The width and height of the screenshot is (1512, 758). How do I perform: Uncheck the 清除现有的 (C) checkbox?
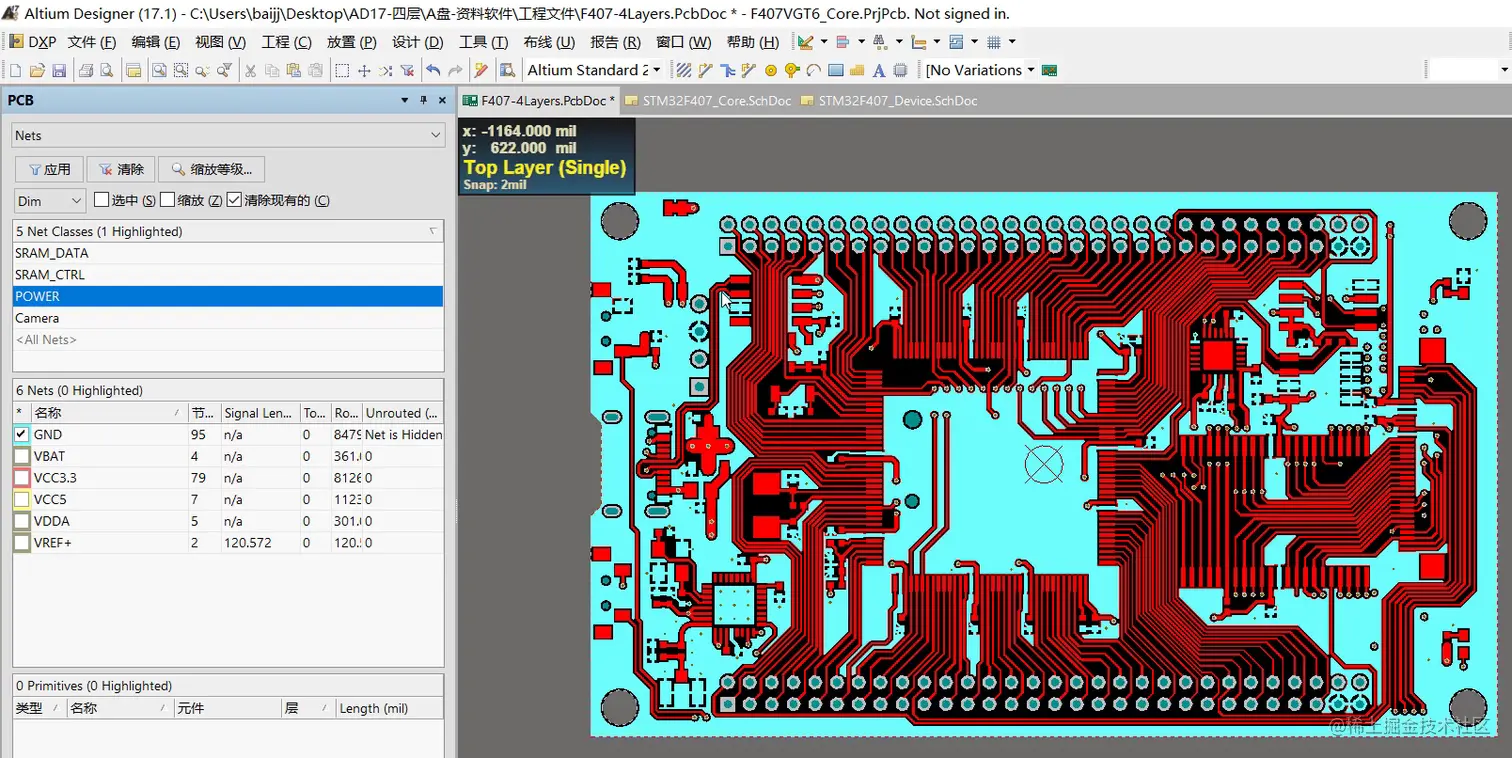(x=234, y=200)
